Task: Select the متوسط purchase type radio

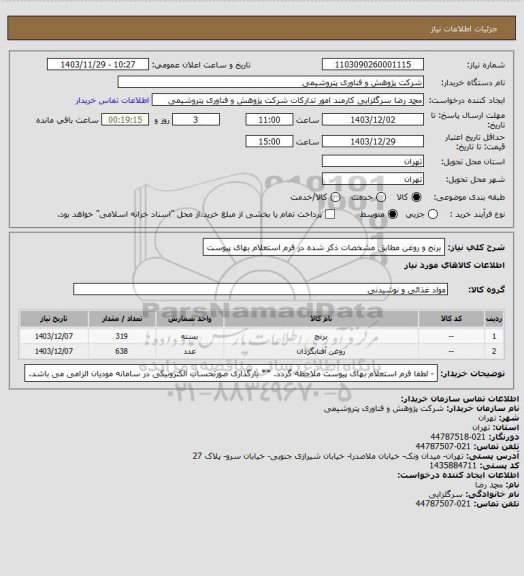Action: tap(393, 214)
